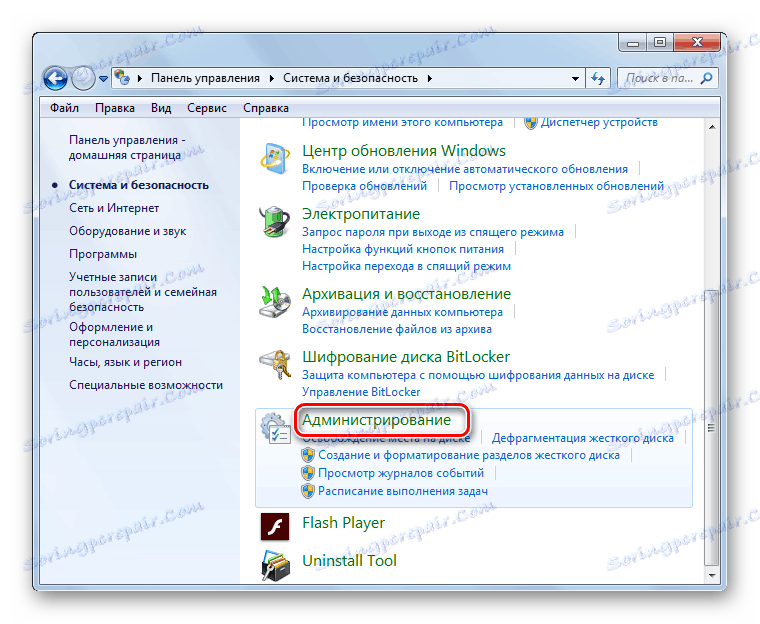Click Архивирование данных компьютера link
This screenshot has height=624, width=760.
402,312
